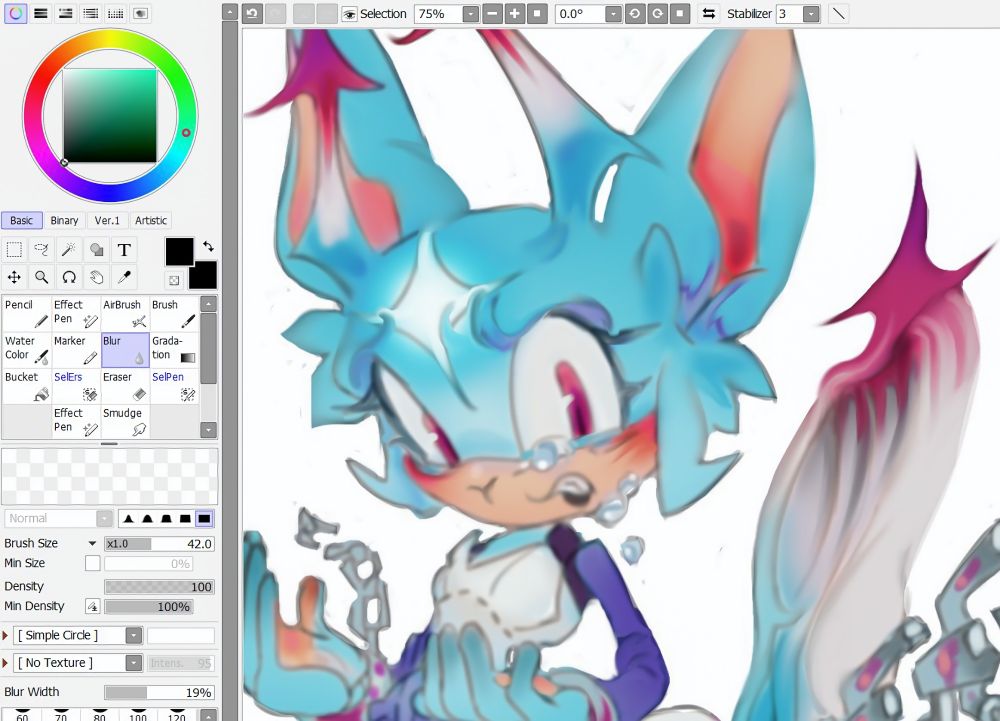Choose the Water Color tool

pyautogui.click(x=26, y=349)
